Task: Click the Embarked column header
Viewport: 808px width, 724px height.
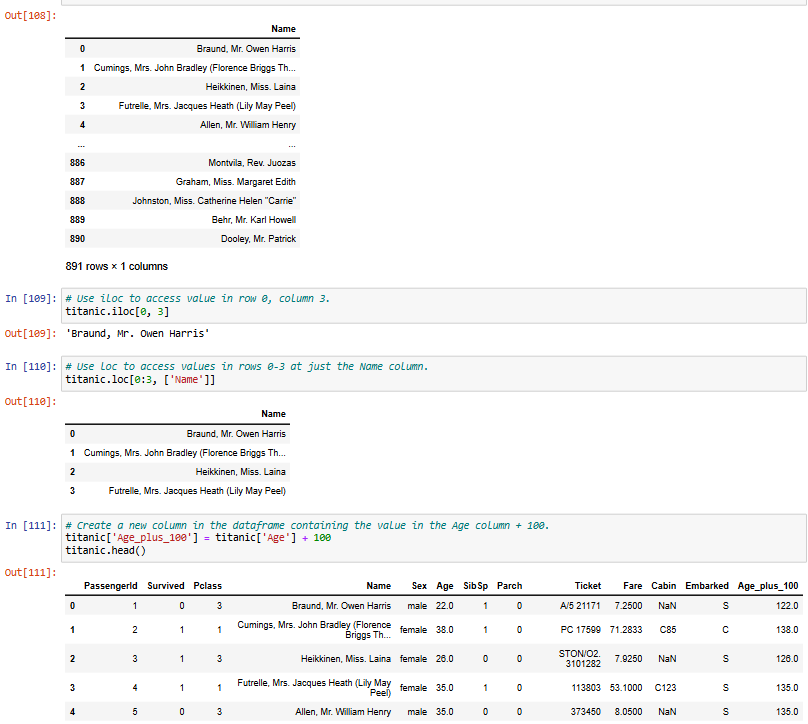Action: coord(706,586)
